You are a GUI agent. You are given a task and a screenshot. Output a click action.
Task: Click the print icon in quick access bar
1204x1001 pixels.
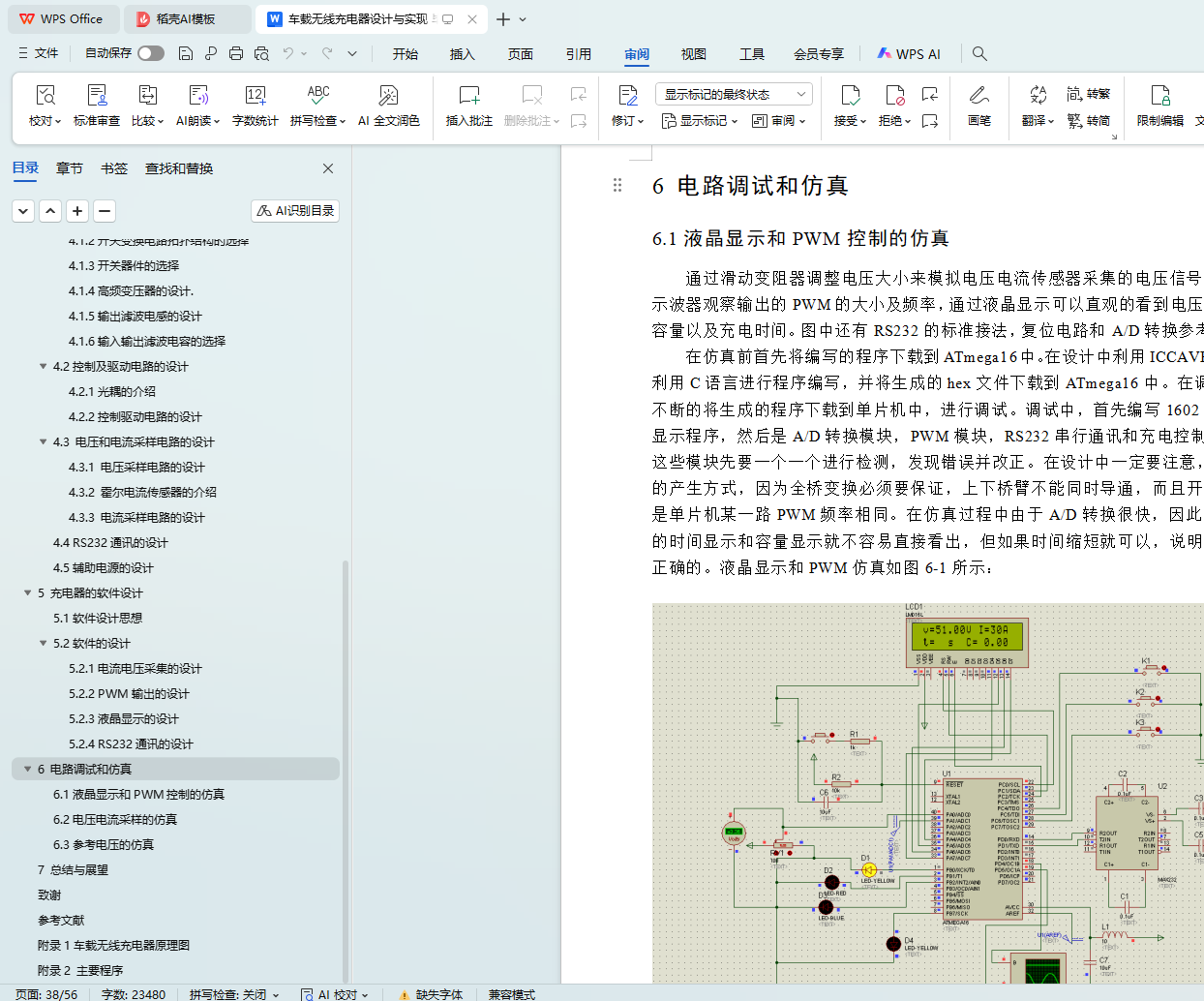236,54
